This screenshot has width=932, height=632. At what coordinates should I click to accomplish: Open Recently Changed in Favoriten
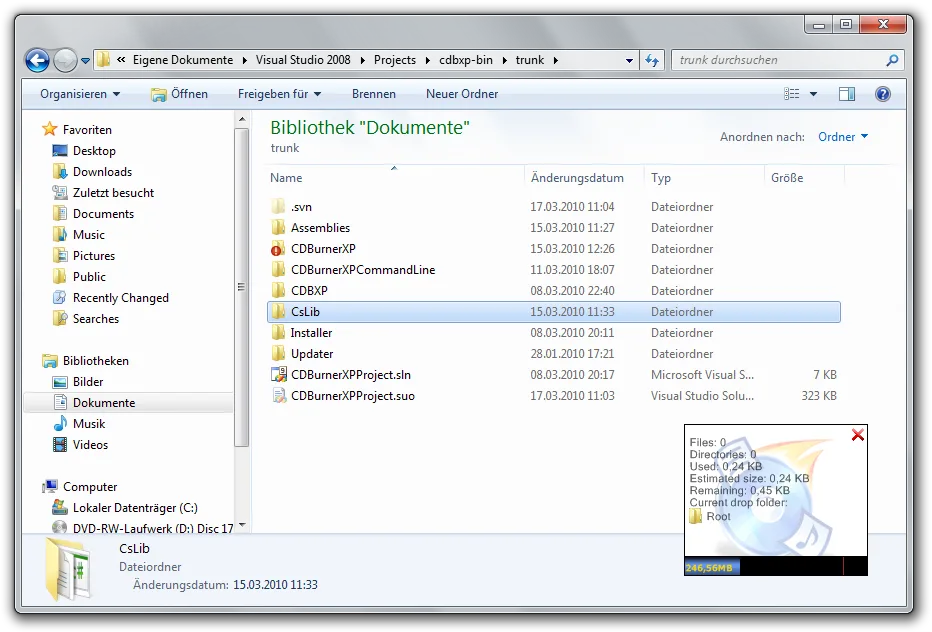pos(111,298)
